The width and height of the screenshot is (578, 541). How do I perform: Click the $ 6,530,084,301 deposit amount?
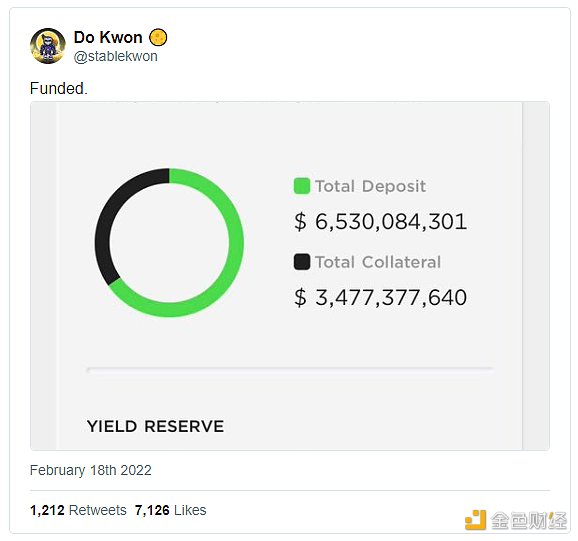pyautogui.click(x=380, y=221)
